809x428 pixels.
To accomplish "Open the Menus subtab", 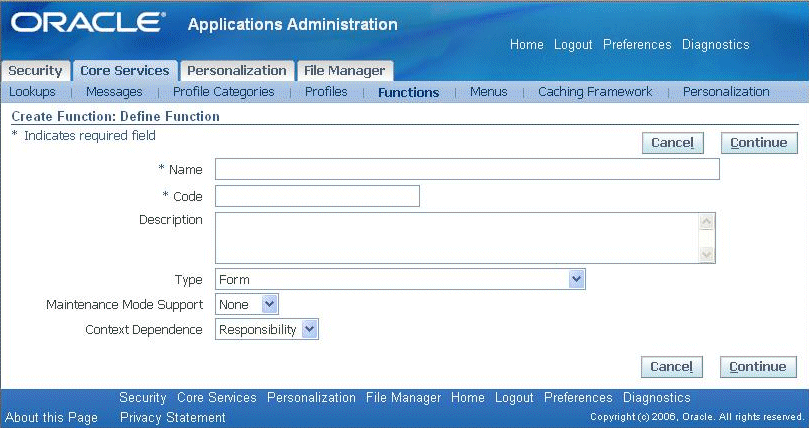I will click(x=489, y=92).
